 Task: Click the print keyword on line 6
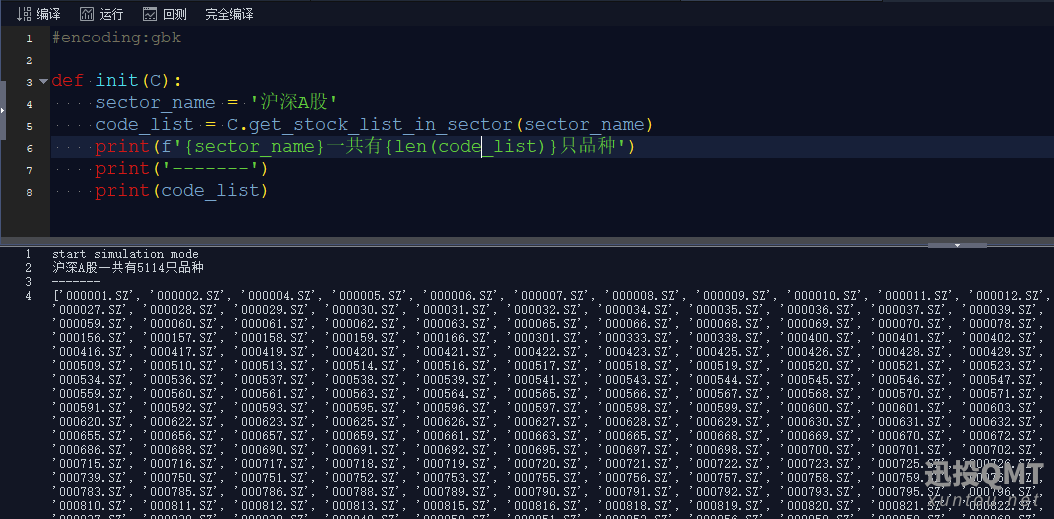click(x=122, y=147)
